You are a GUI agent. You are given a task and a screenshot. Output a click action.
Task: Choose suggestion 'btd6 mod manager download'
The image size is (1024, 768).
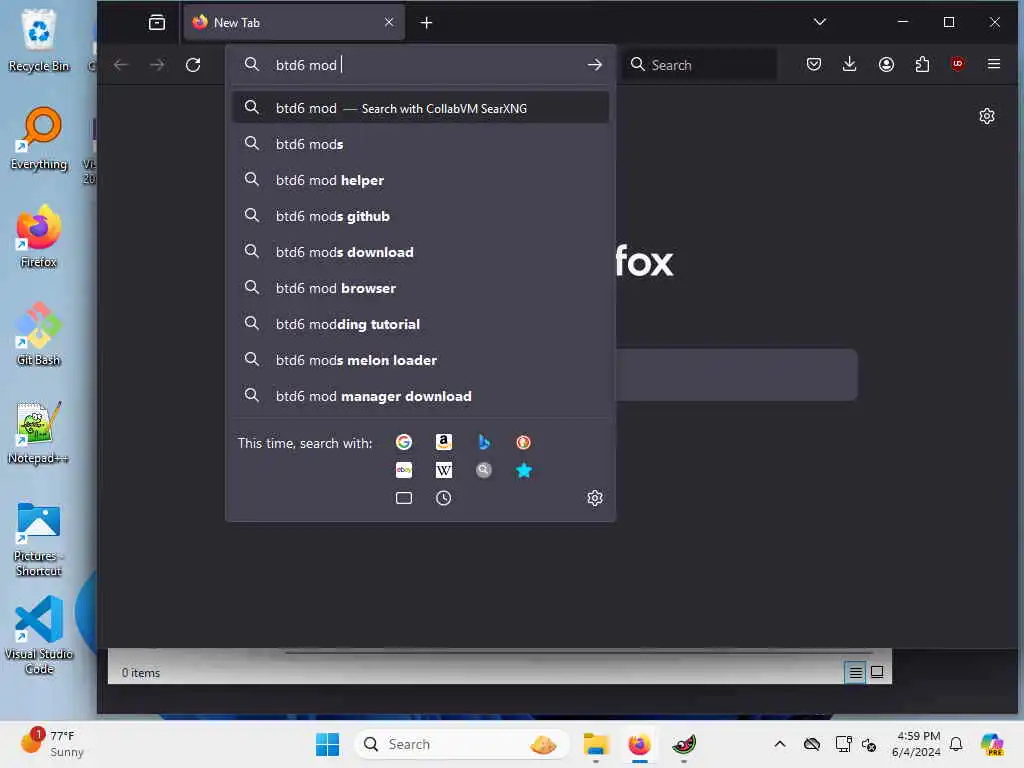(421, 396)
